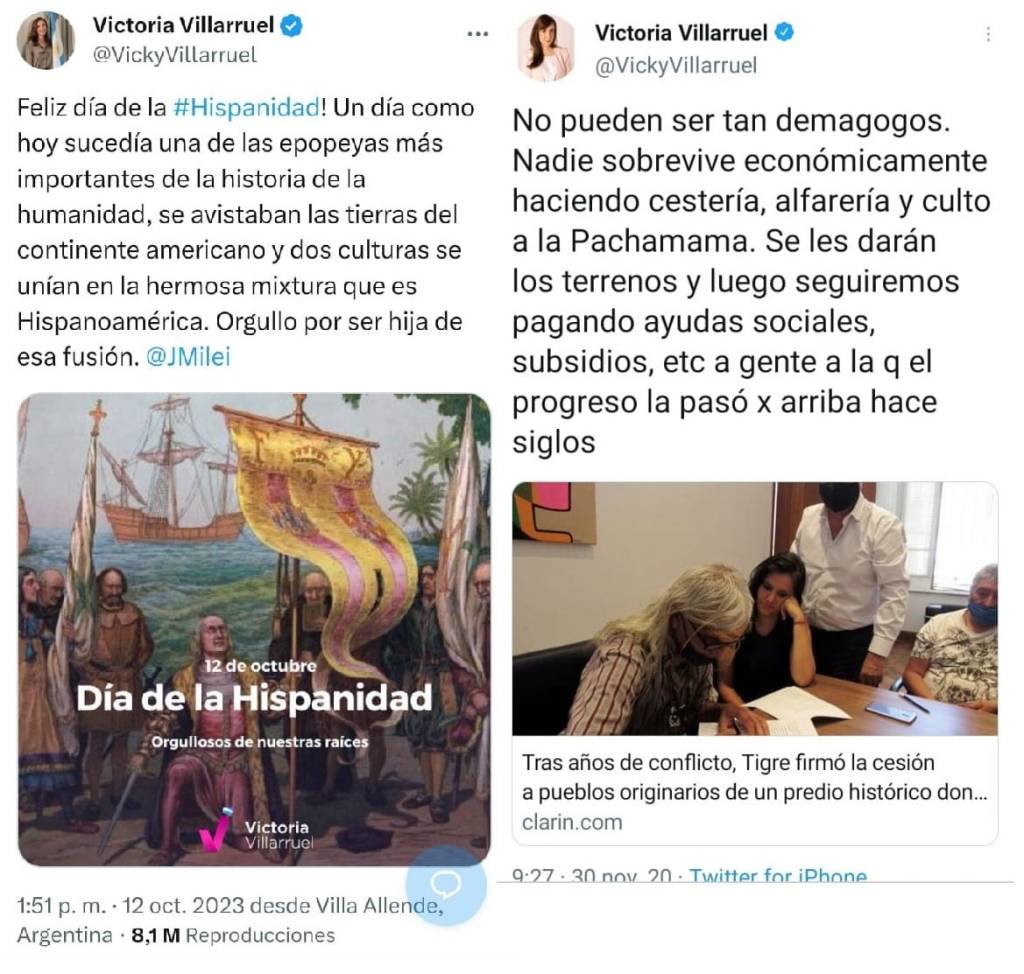Open the #Hispanidad hashtag
This screenshot has width=1024, height=974.
pos(246,107)
